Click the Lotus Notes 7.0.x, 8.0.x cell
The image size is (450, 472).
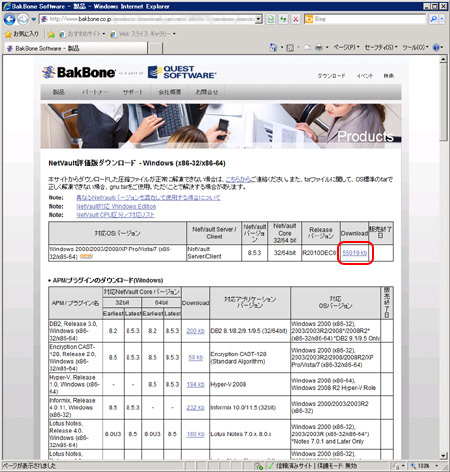(250, 434)
